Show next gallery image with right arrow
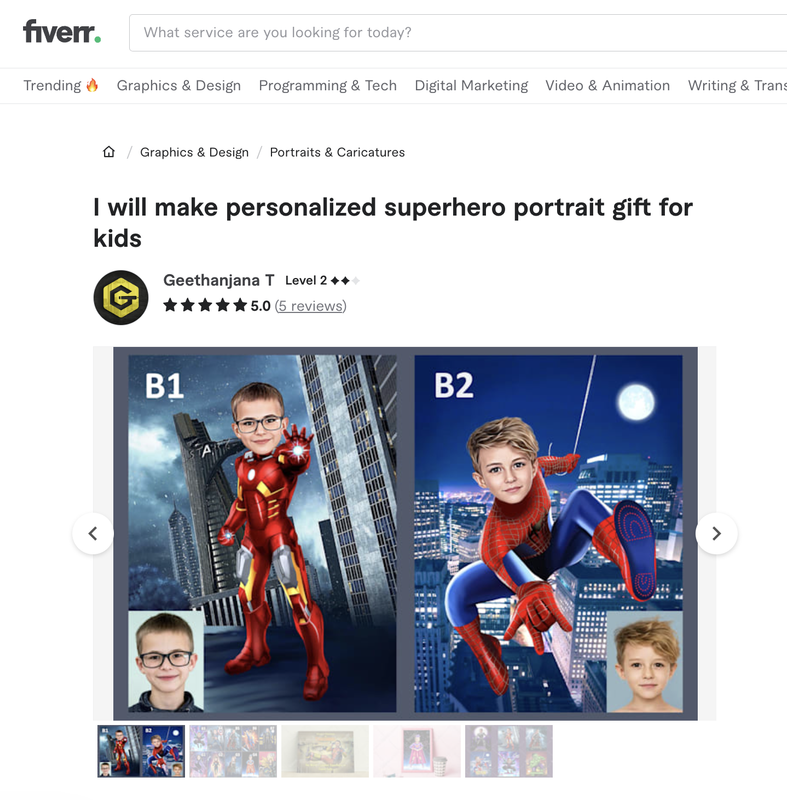The height and width of the screenshot is (800, 787). 717,534
